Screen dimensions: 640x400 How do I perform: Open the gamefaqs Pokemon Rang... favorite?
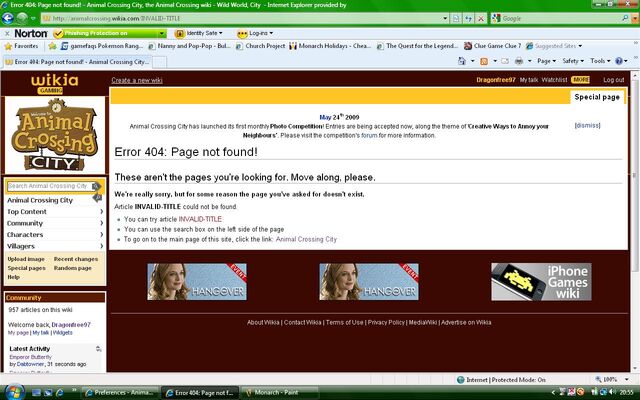pyautogui.click(x=102, y=46)
